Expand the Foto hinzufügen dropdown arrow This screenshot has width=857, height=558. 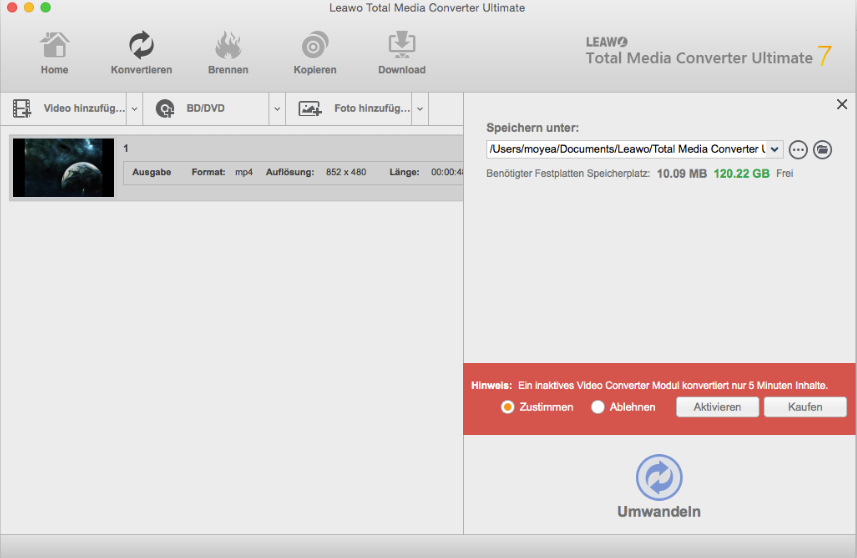coord(420,109)
